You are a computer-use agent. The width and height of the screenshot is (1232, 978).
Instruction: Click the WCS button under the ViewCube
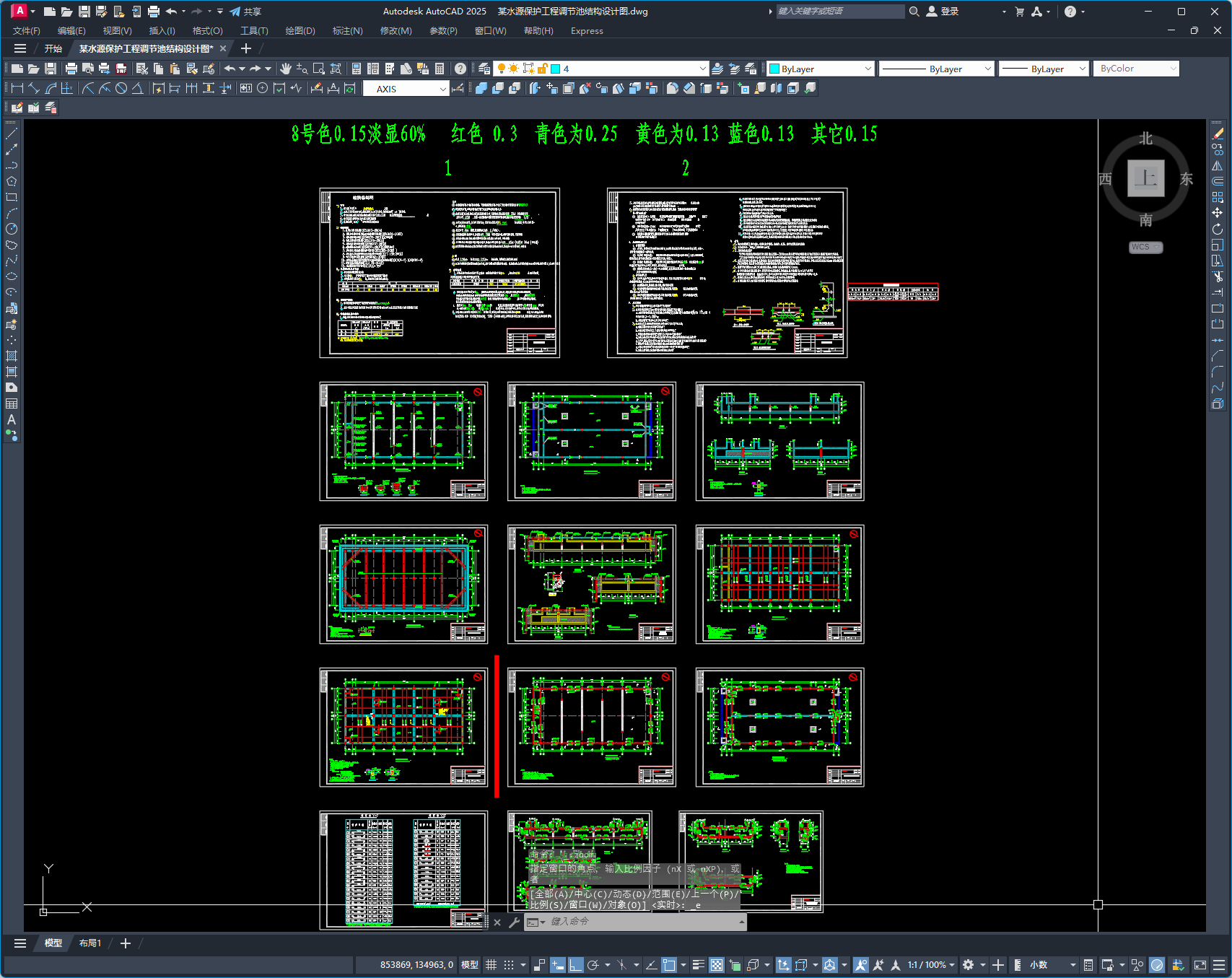(1145, 247)
